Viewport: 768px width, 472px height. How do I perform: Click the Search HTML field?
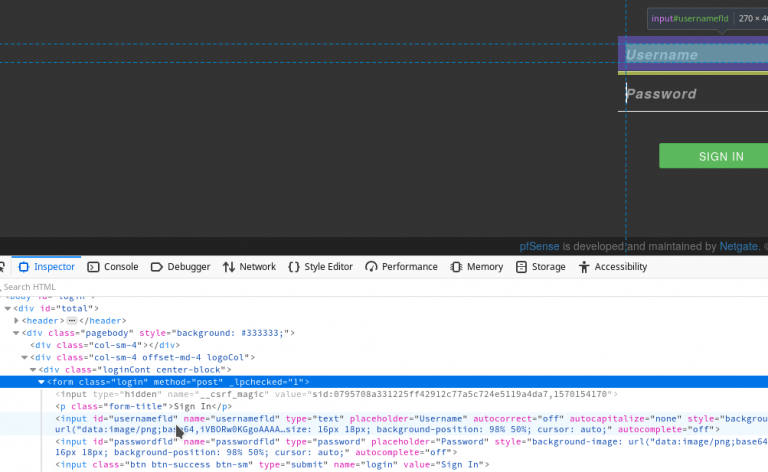[384, 287]
